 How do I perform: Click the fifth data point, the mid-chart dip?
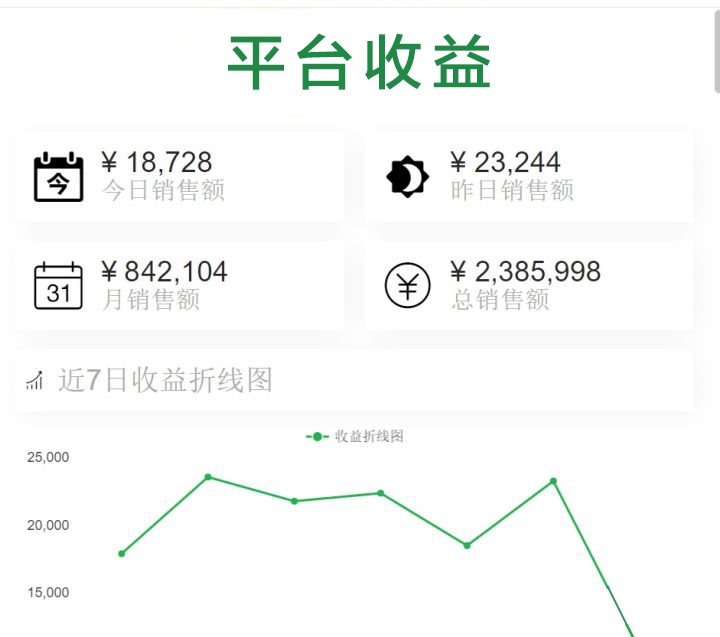click(467, 546)
